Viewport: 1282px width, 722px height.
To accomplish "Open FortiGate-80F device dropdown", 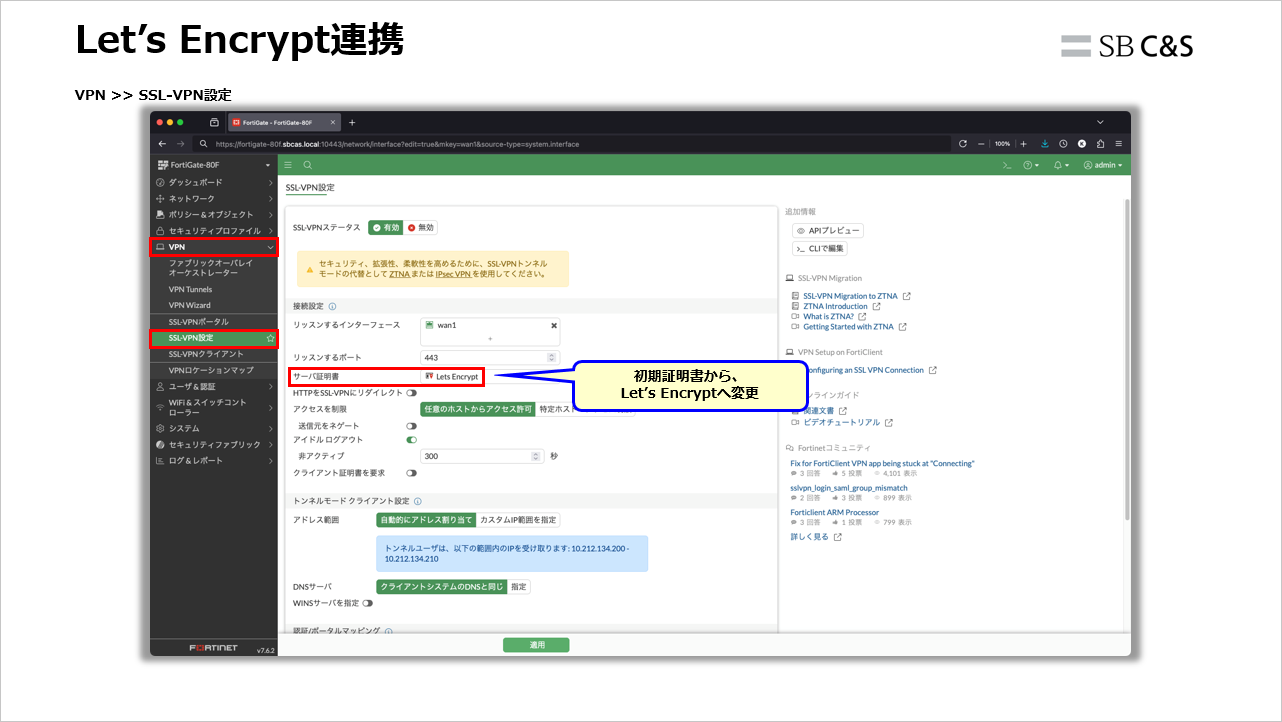I will point(213,165).
